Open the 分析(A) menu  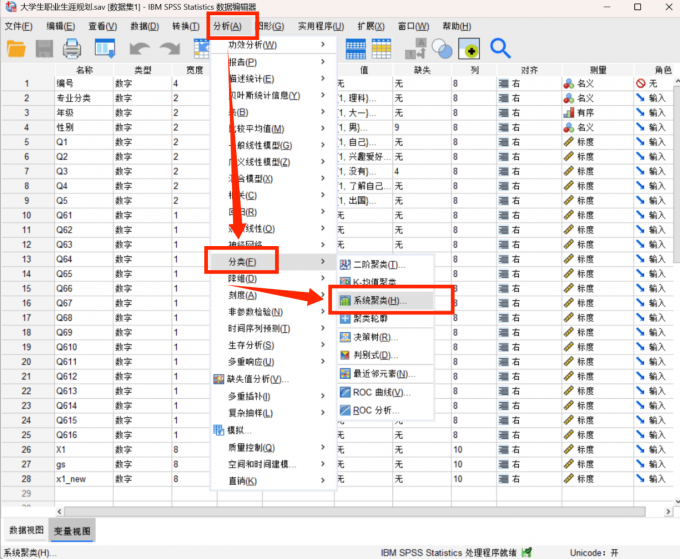point(227,26)
